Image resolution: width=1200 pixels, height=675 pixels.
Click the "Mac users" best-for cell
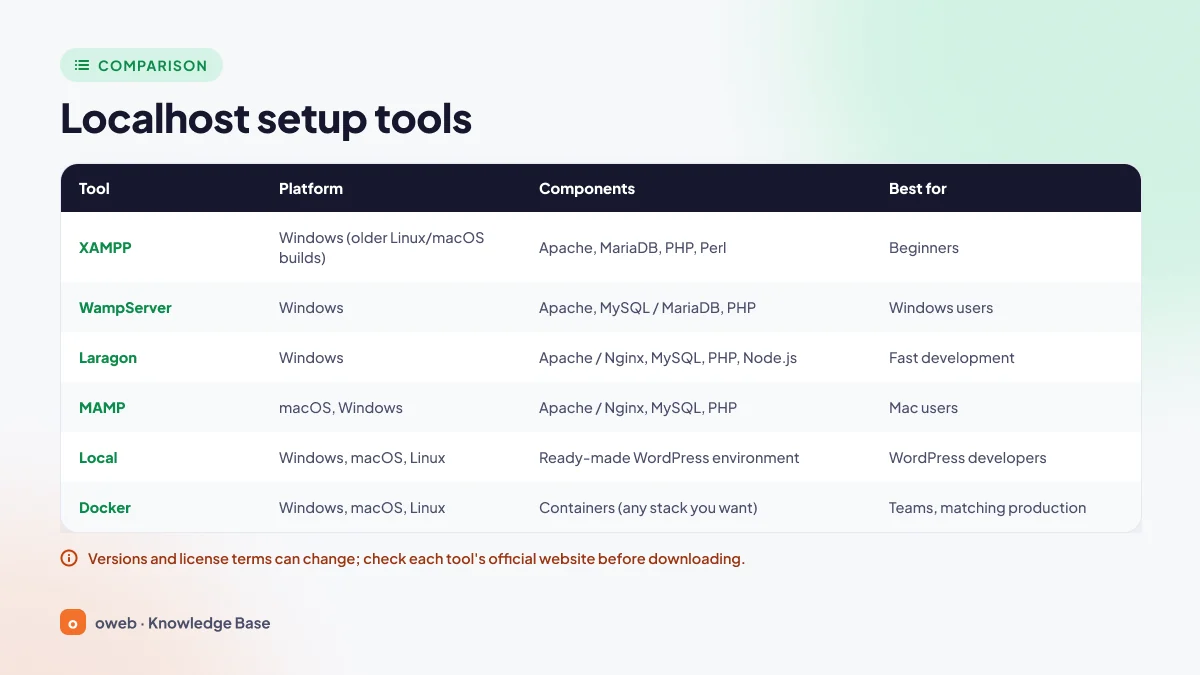point(923,408)
